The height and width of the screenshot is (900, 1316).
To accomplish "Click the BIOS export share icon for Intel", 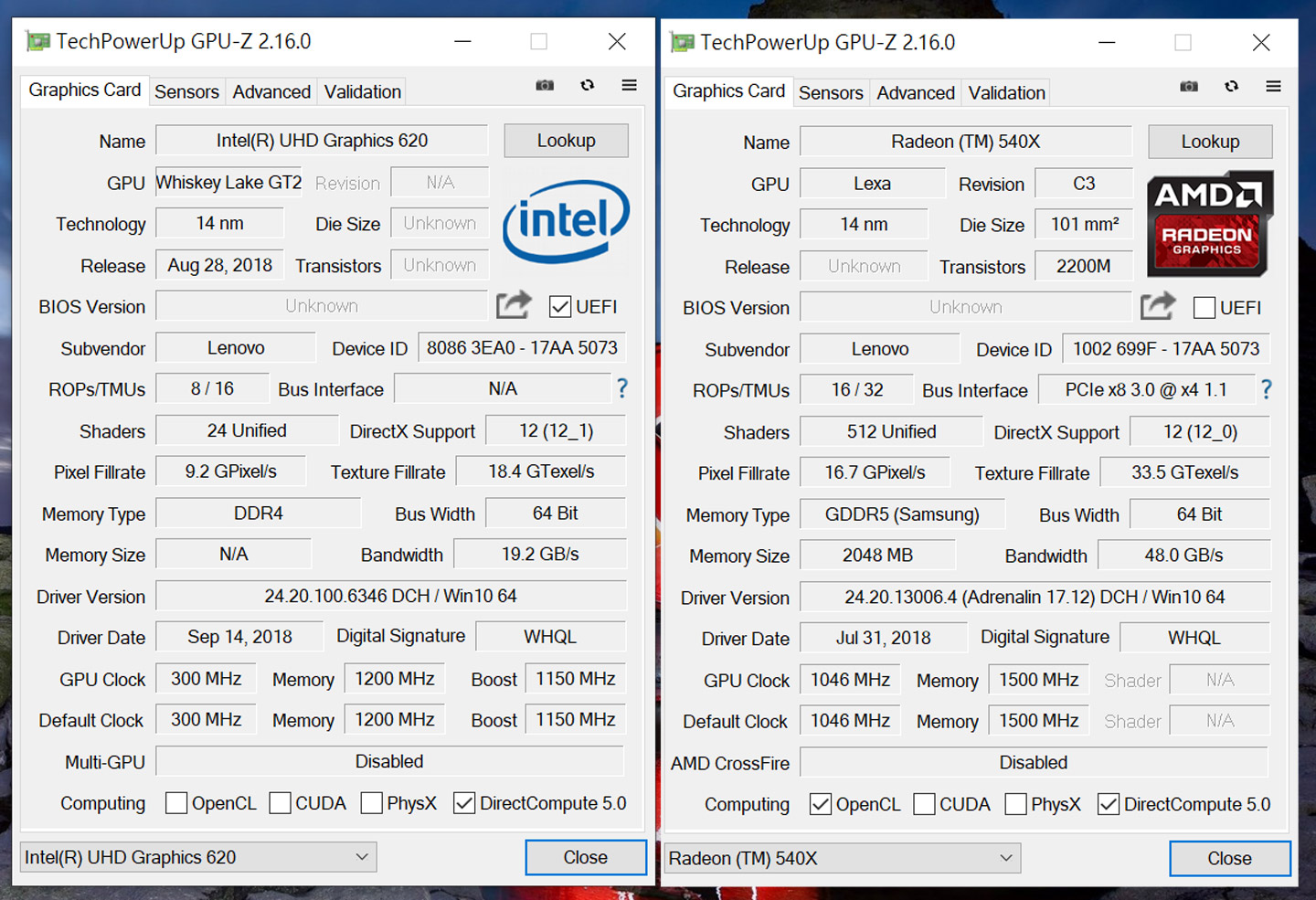I will (514, 305).
